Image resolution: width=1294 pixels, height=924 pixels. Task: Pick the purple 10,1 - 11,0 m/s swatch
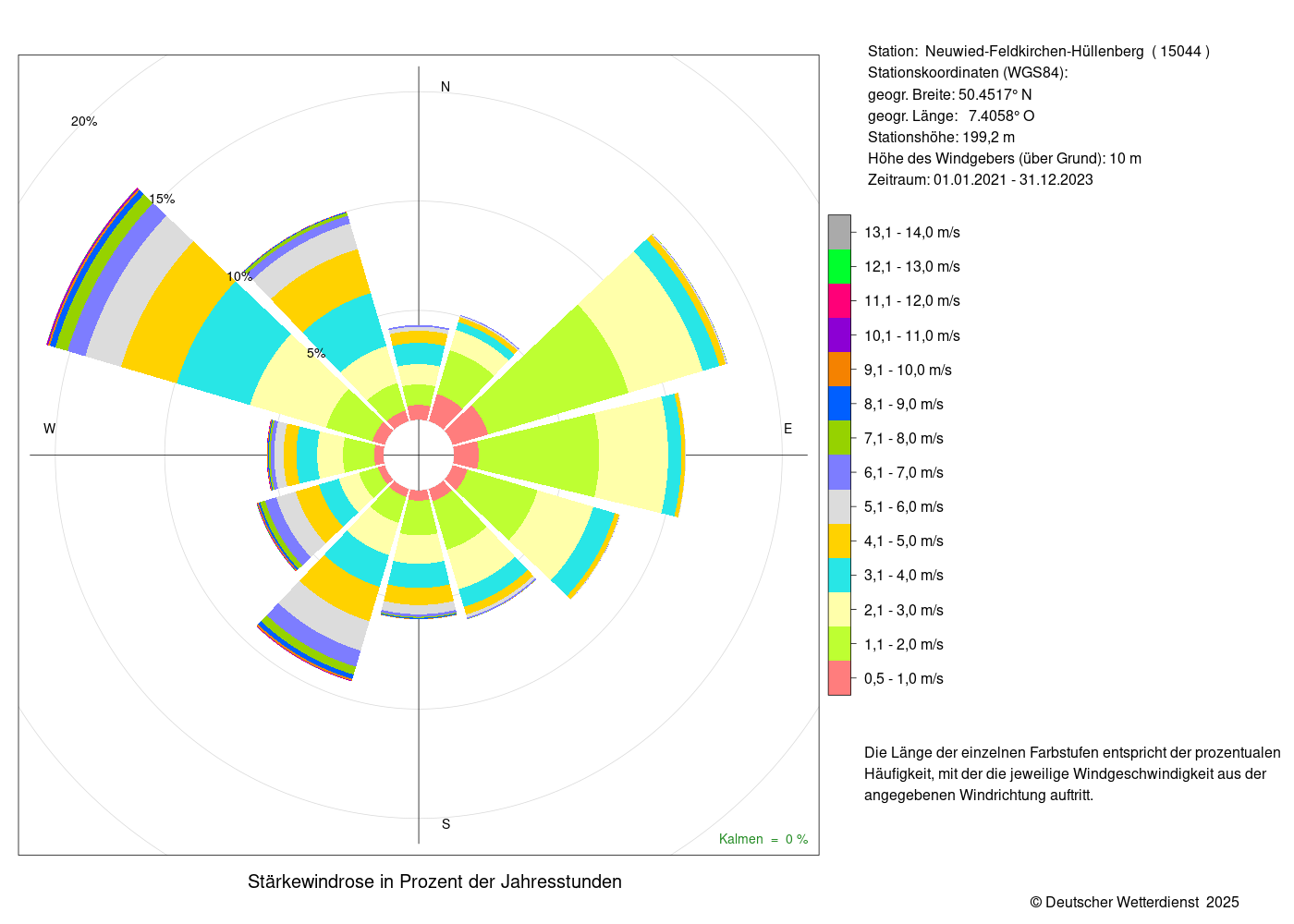point(839,335)
